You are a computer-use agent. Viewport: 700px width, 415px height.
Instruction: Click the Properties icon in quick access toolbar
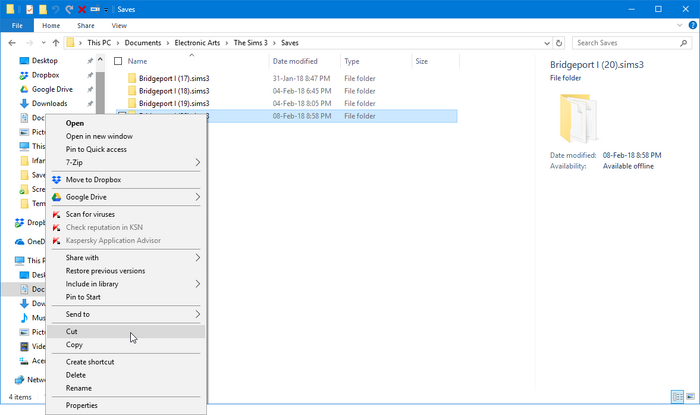click(x=29, y=9)
